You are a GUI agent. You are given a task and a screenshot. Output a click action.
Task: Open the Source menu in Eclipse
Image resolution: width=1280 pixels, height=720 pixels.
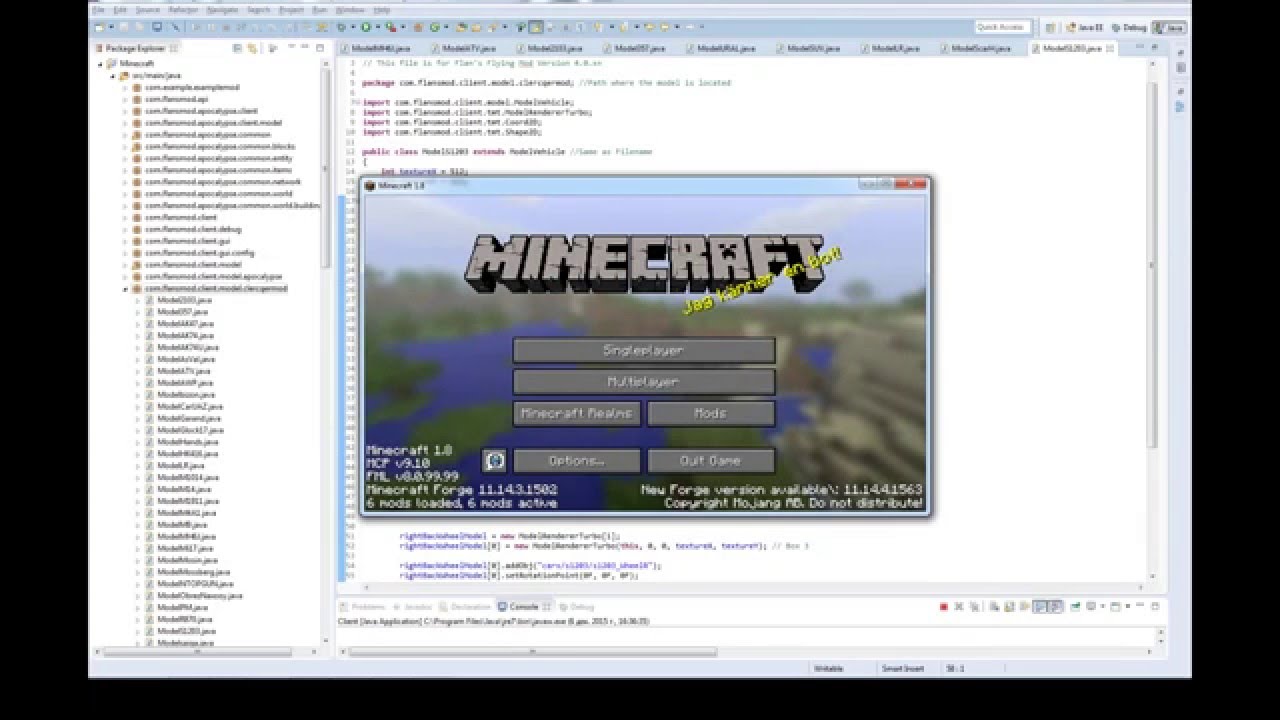147,10
